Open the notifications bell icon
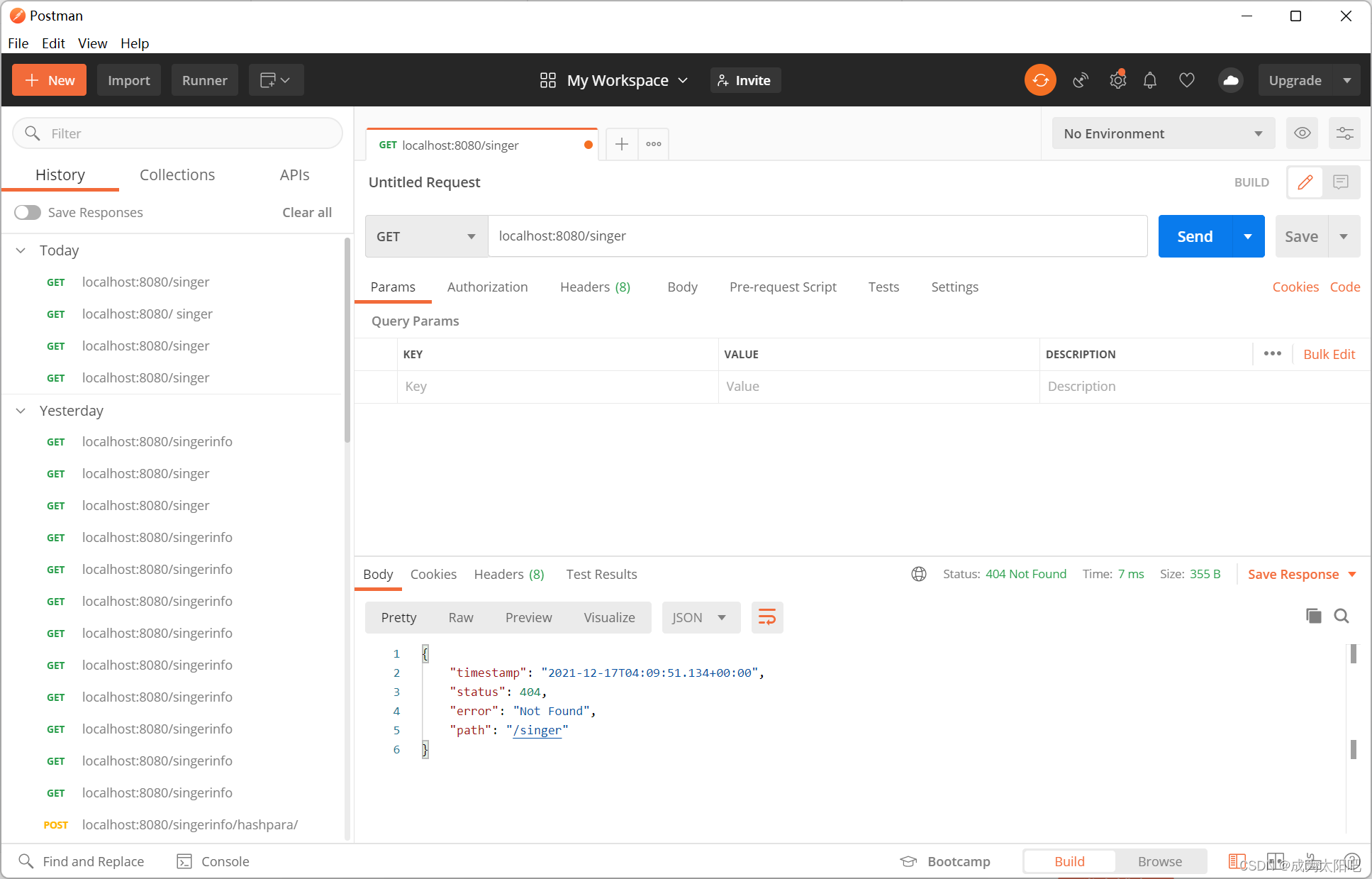This screenshot has width=1372, height=879. click(1150, 80)
